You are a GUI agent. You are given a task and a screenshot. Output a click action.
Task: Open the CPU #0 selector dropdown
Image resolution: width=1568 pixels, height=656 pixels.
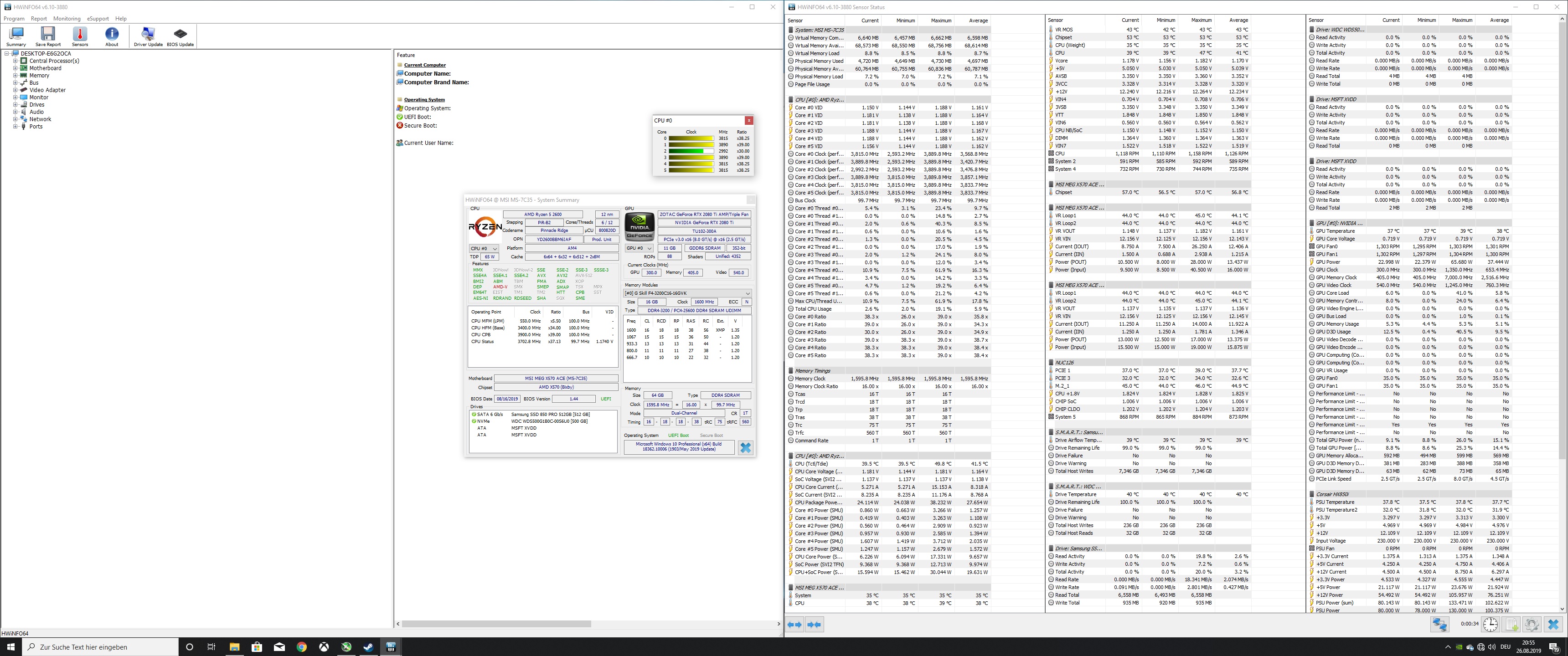coord(484,248)
